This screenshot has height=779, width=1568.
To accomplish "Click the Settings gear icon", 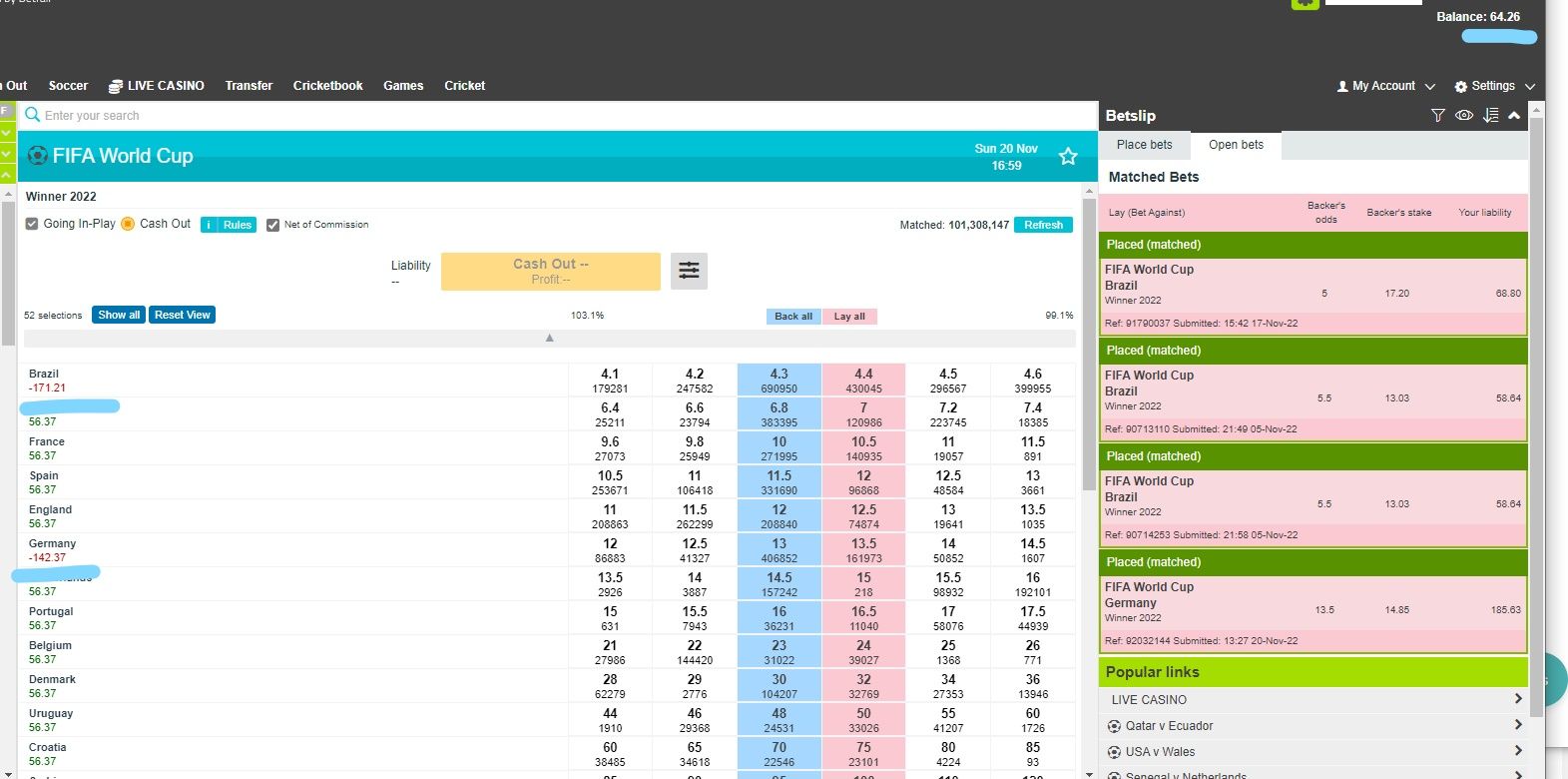I will pyautogui.click(x=1461, y=87).
